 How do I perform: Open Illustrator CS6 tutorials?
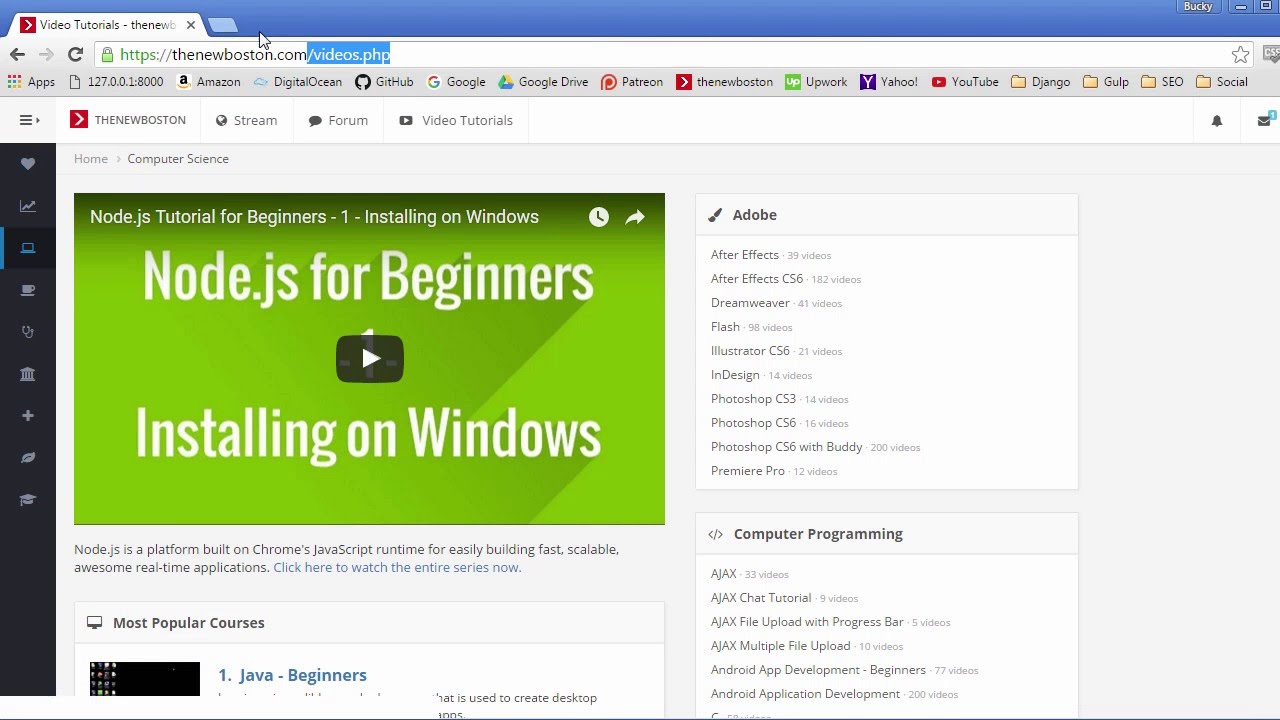pyautogui.click(x=750, y=351)
